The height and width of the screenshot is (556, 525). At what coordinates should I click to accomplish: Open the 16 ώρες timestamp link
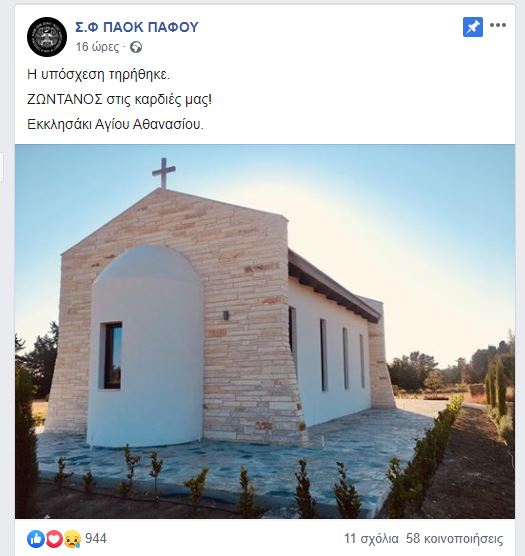click(97, 47)
